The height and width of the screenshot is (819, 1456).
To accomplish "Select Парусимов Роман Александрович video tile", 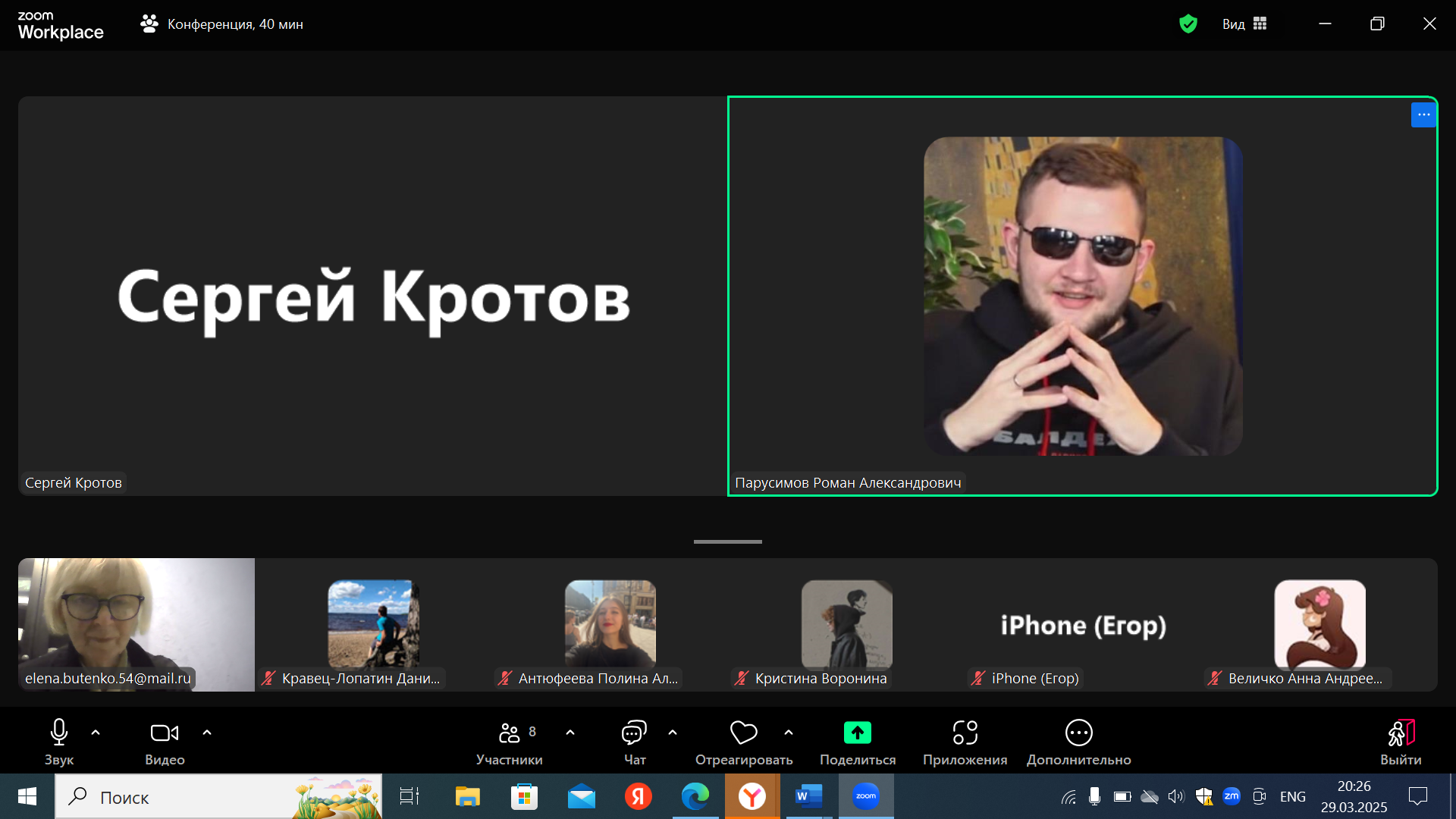I will (x=1082, y=296).
